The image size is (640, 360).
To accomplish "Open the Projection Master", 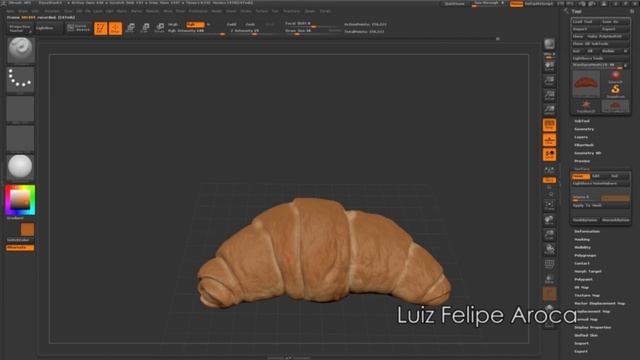I will pyautogui.click(x=20, y=28).
